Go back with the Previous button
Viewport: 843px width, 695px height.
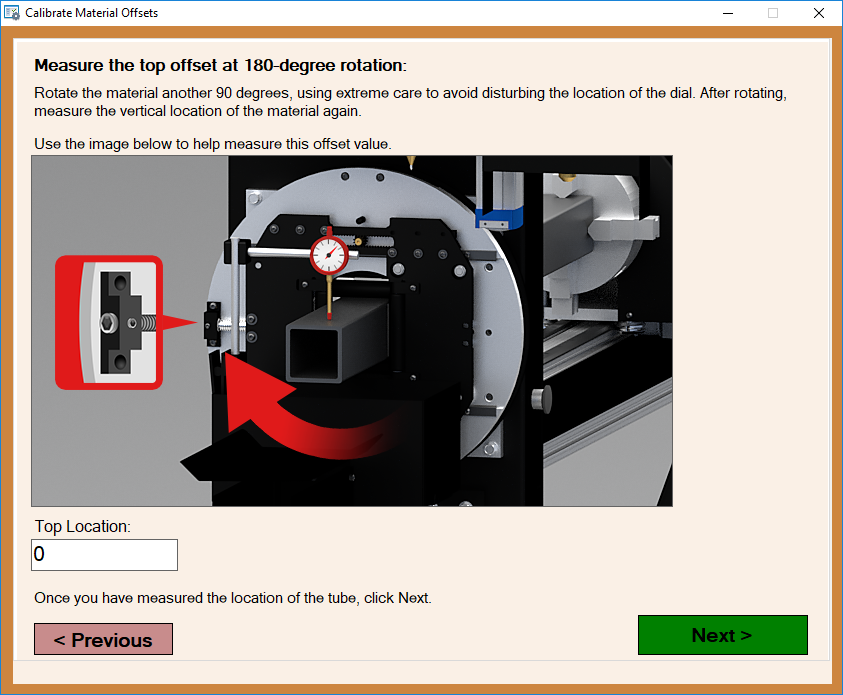(103, 639)
